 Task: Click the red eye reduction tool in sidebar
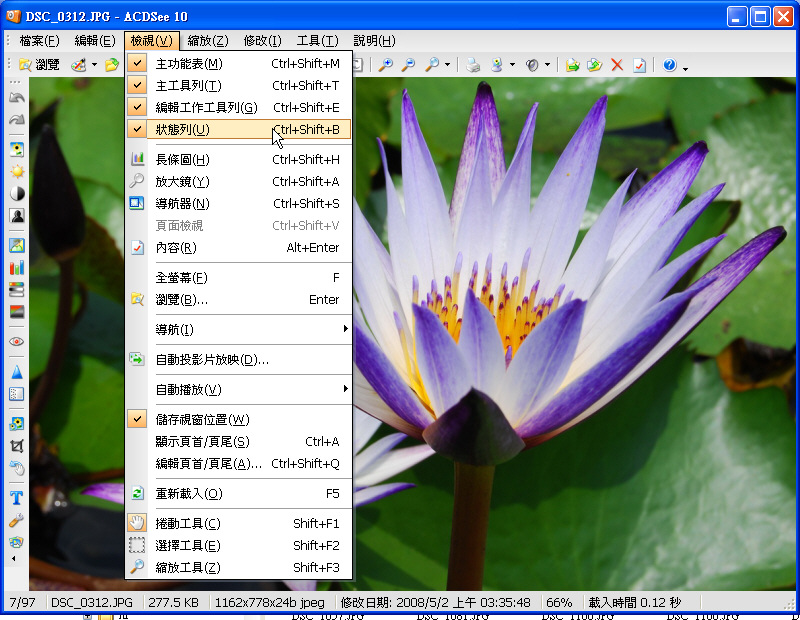coord(17,341)
